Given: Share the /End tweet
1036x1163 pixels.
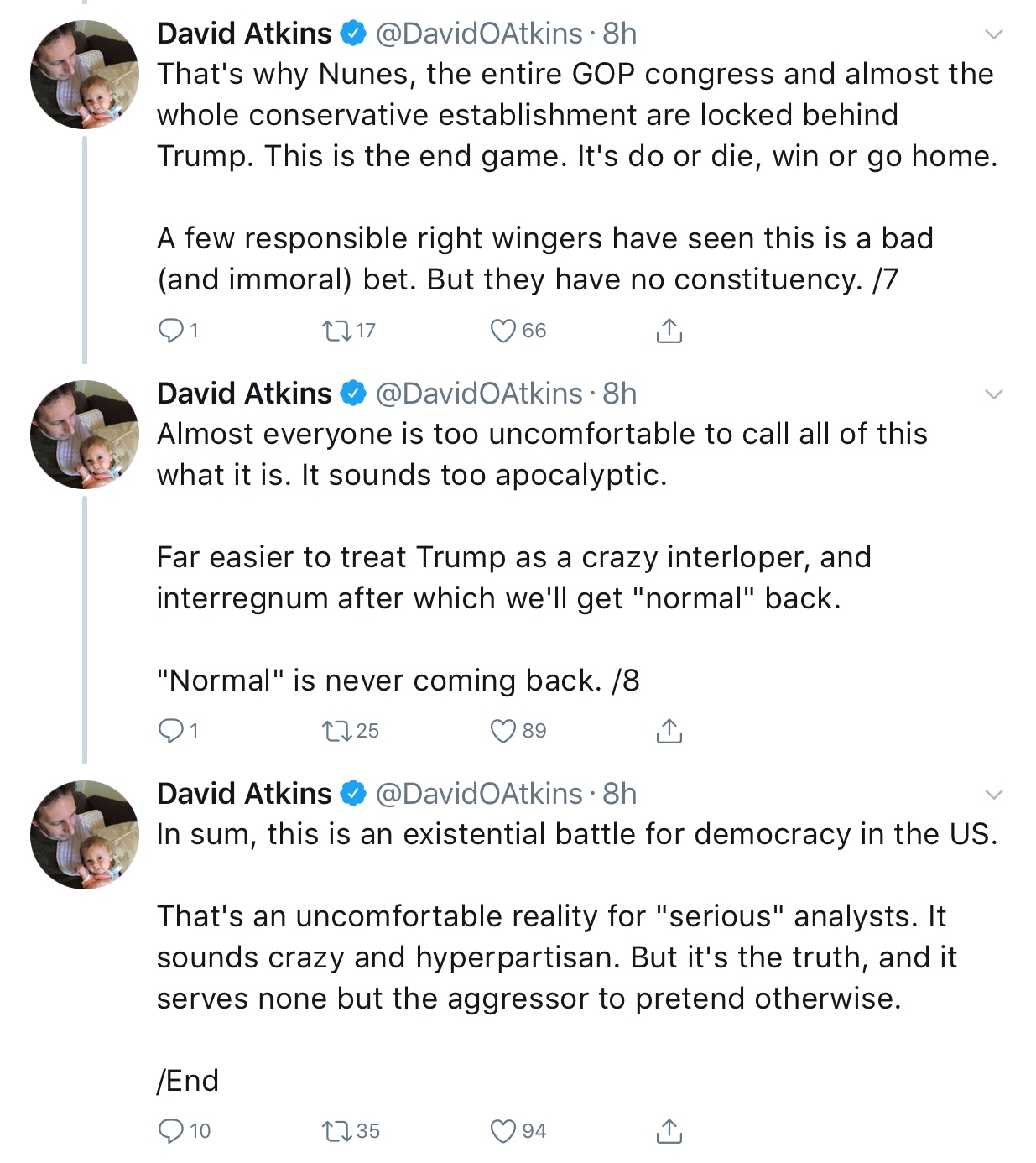Looking at the screenshot, I should click(x=669, y=1131).
